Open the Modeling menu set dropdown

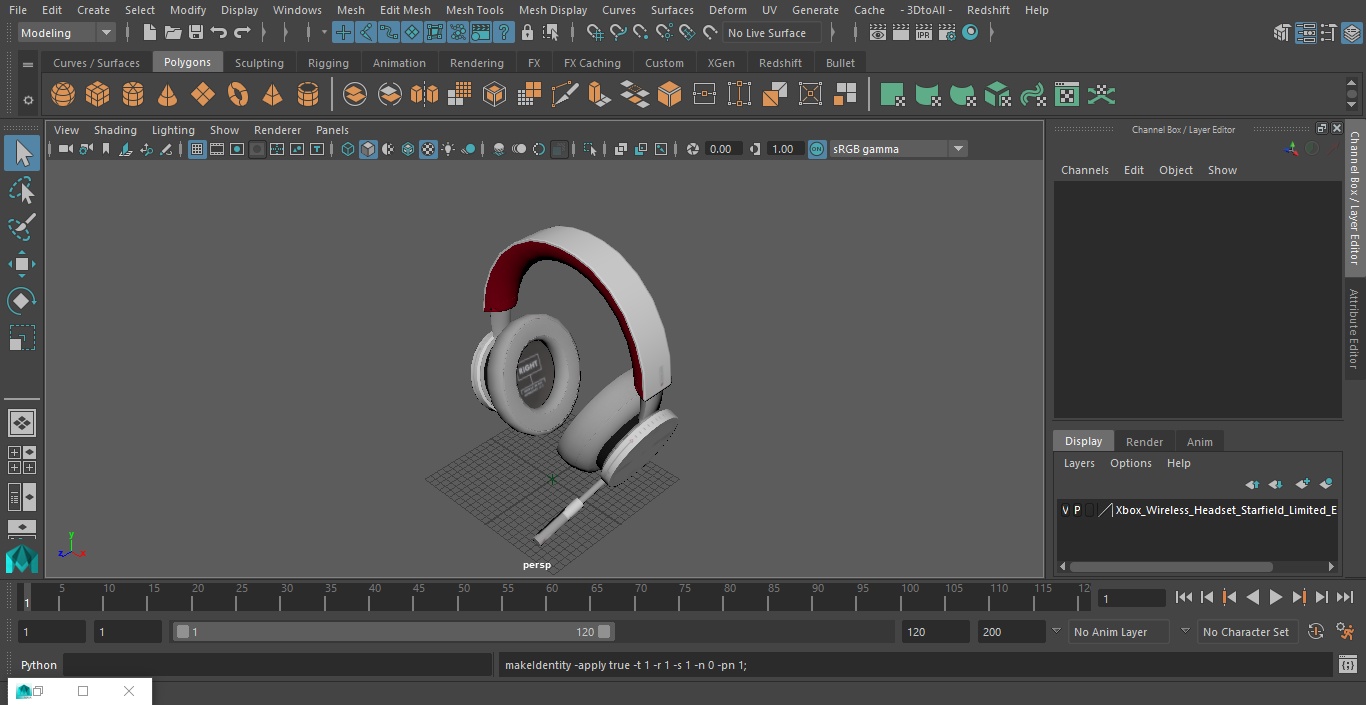click(66, 33)
